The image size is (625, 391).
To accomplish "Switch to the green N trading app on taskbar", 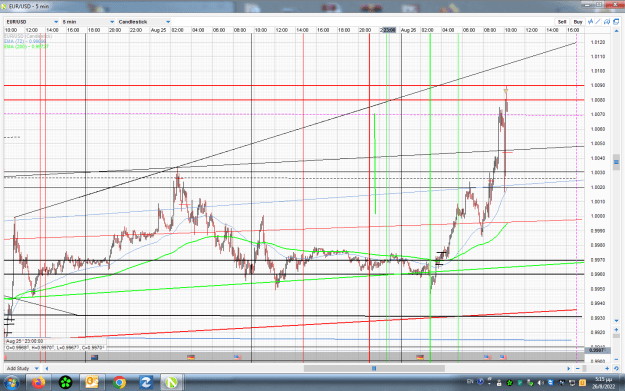I will pos(171,383).
